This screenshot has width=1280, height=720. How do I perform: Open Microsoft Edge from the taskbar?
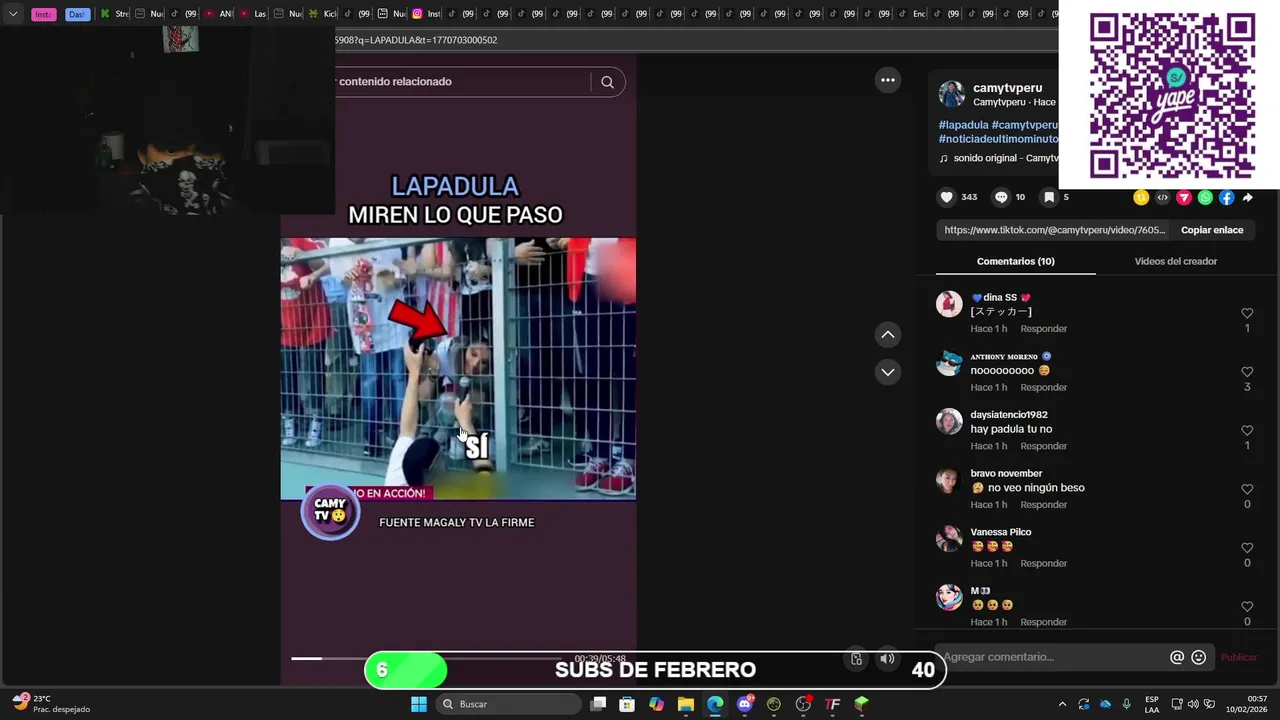(x=715, y=704)
